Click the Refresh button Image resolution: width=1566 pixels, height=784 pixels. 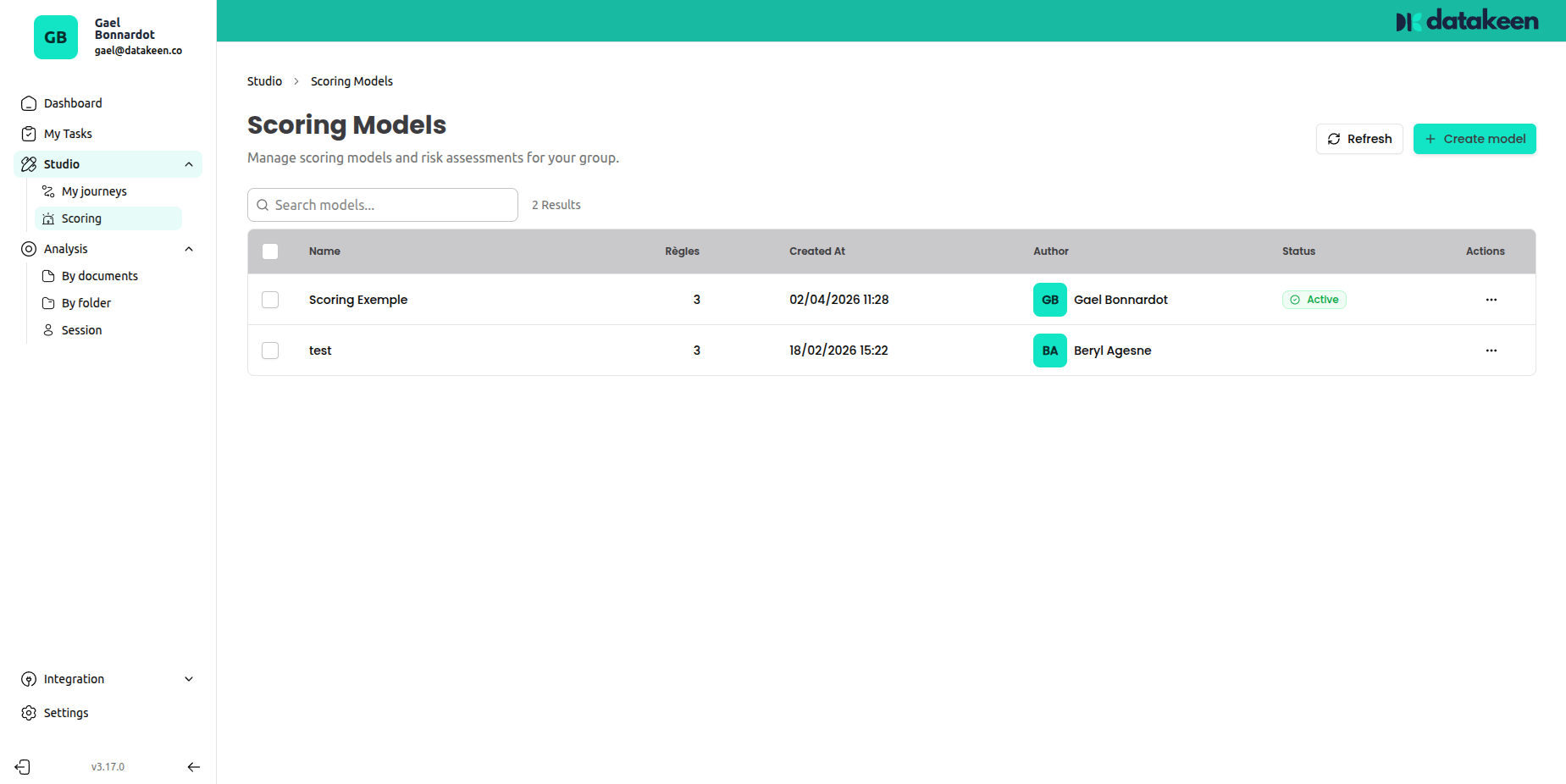click(x=1358, y=139)
